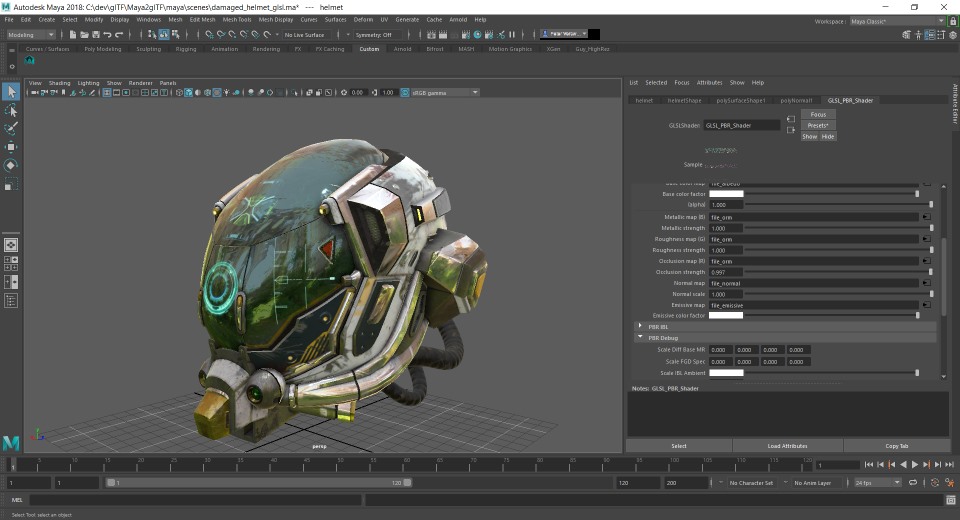Open the Mesh Tools menu

[x=237, y=19]
